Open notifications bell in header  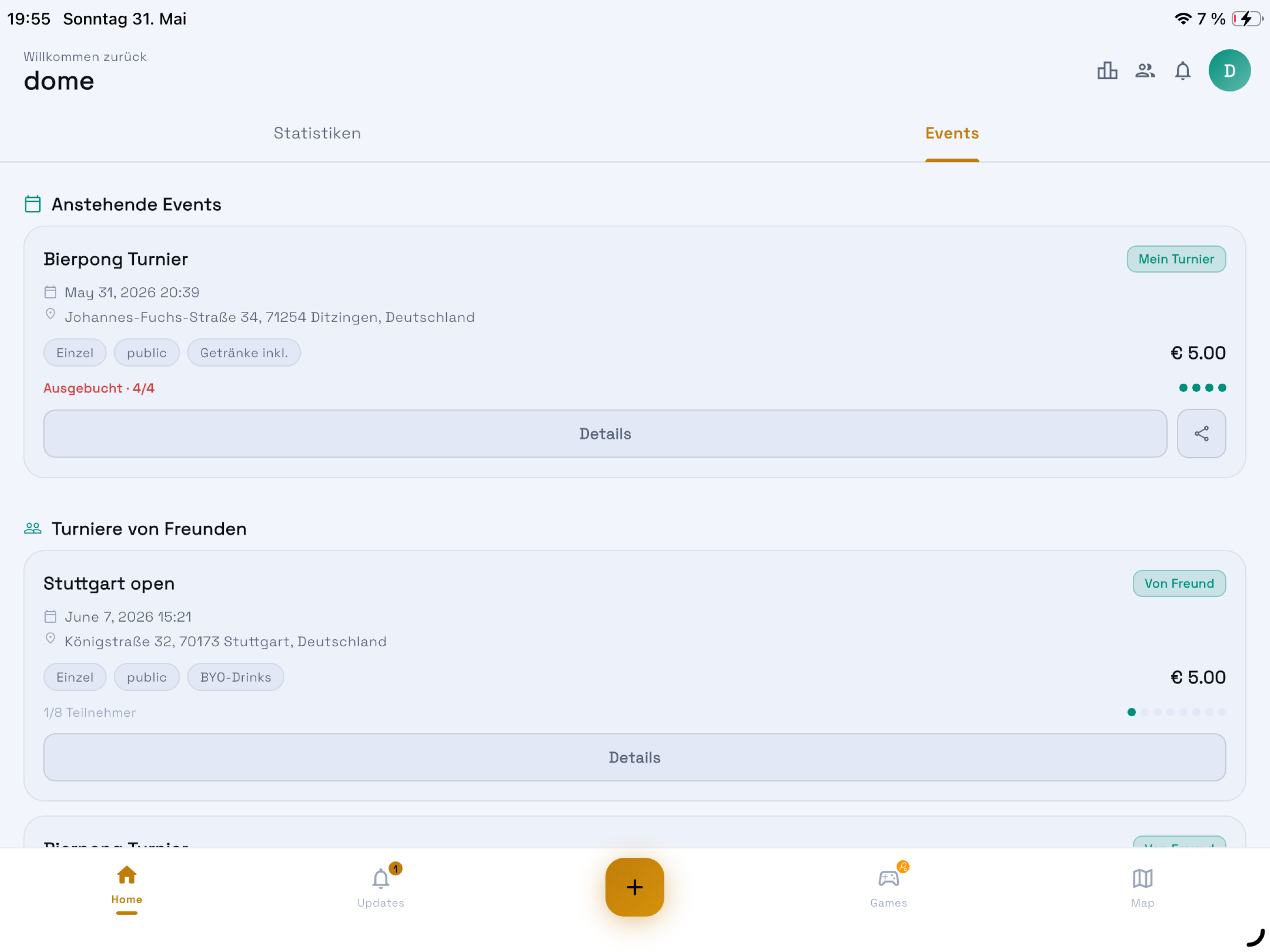click(1183, 71)
